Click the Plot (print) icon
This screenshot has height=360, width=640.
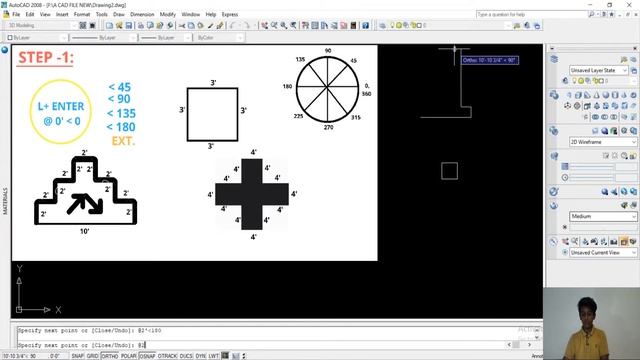[x=140, y=25]
